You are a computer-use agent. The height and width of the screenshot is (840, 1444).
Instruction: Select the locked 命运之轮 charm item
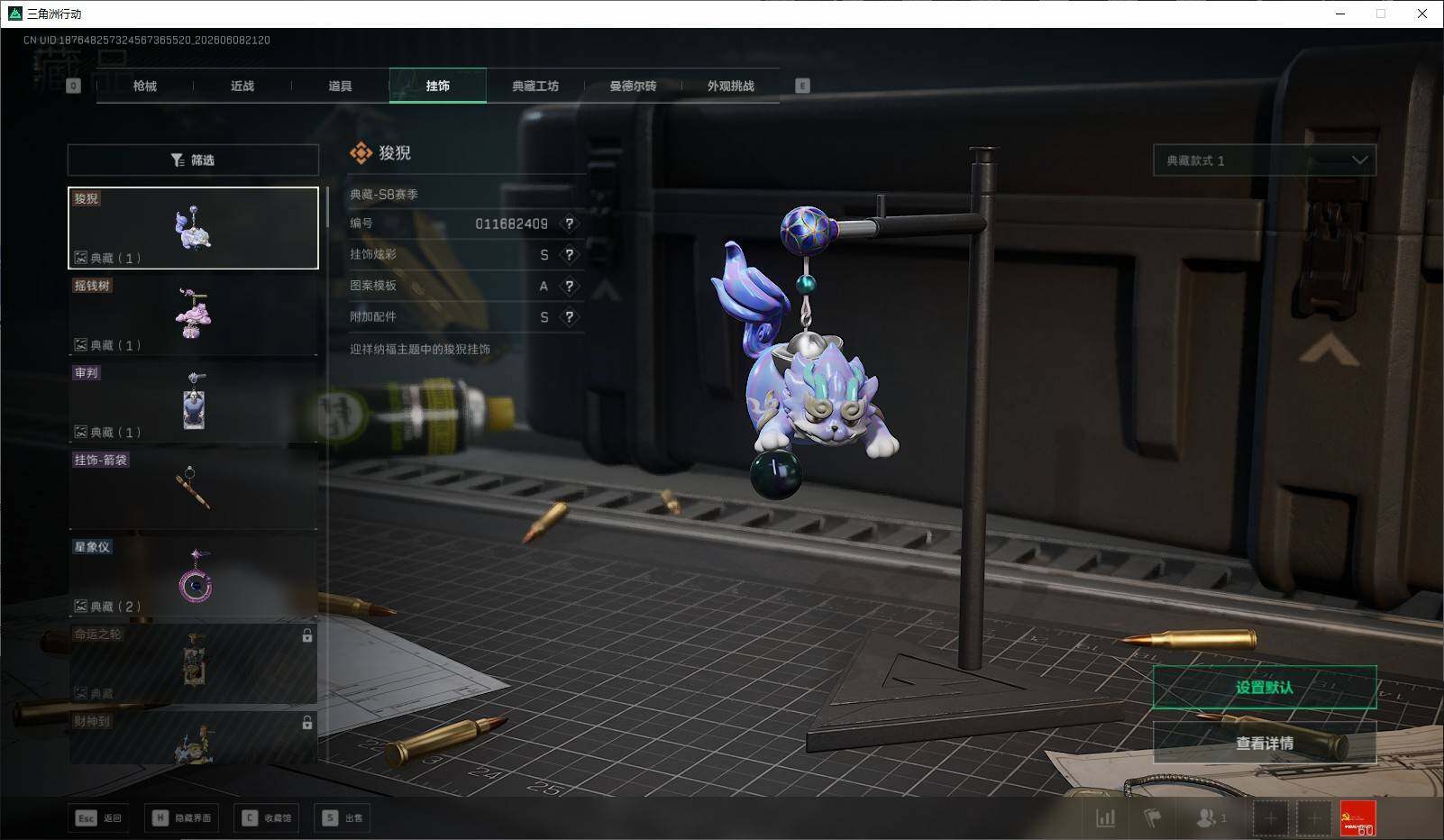pyautogui.click(x=193, y=663)
